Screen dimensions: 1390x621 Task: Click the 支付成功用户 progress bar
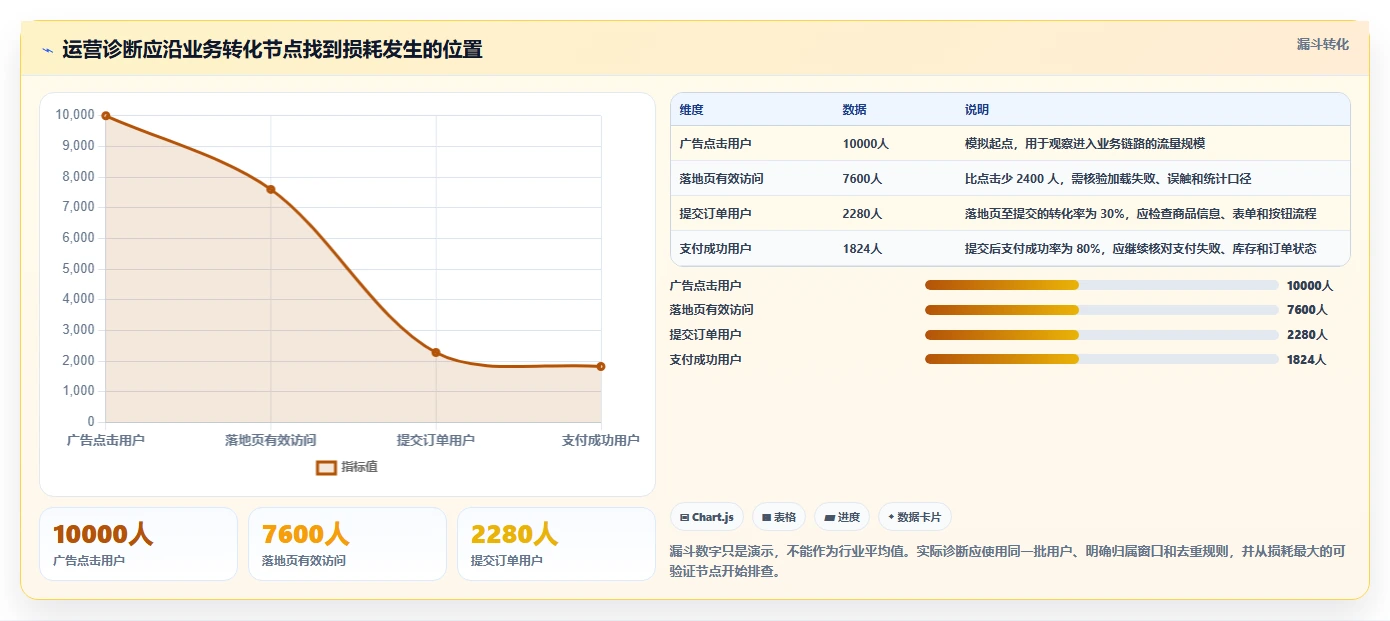pos(1101,360)
